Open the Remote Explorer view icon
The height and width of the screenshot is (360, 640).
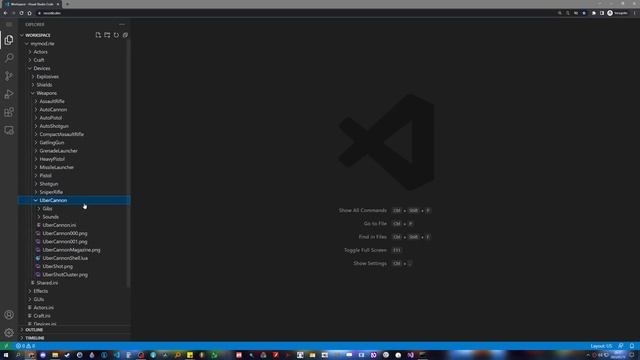[9, 130]
